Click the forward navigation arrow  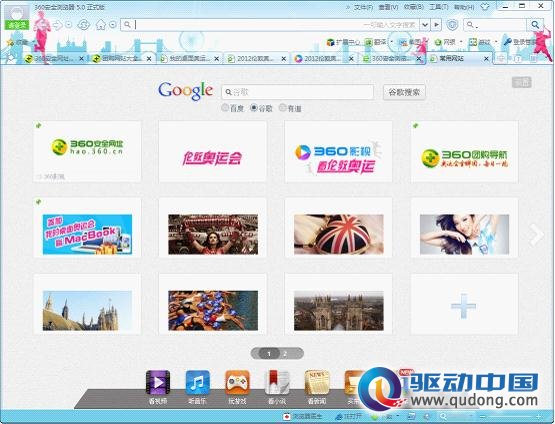[x=58, y=25]
